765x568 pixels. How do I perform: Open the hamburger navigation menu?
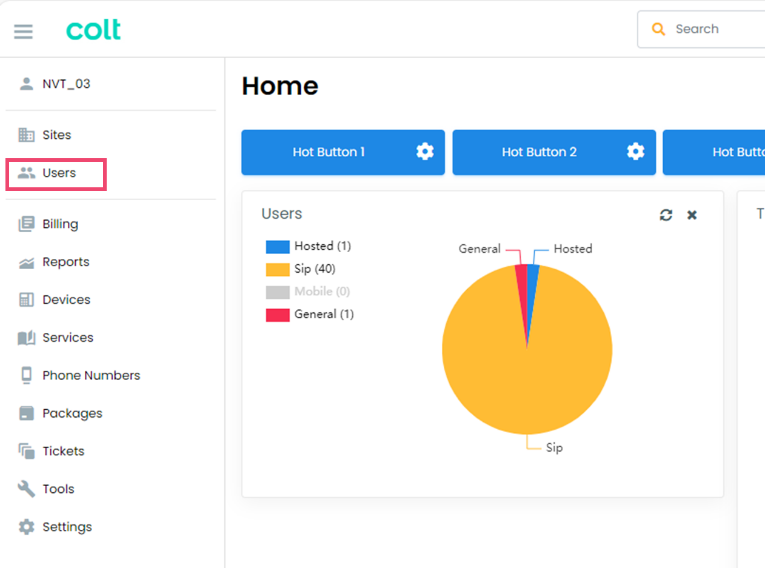click(x=23, y=32)
